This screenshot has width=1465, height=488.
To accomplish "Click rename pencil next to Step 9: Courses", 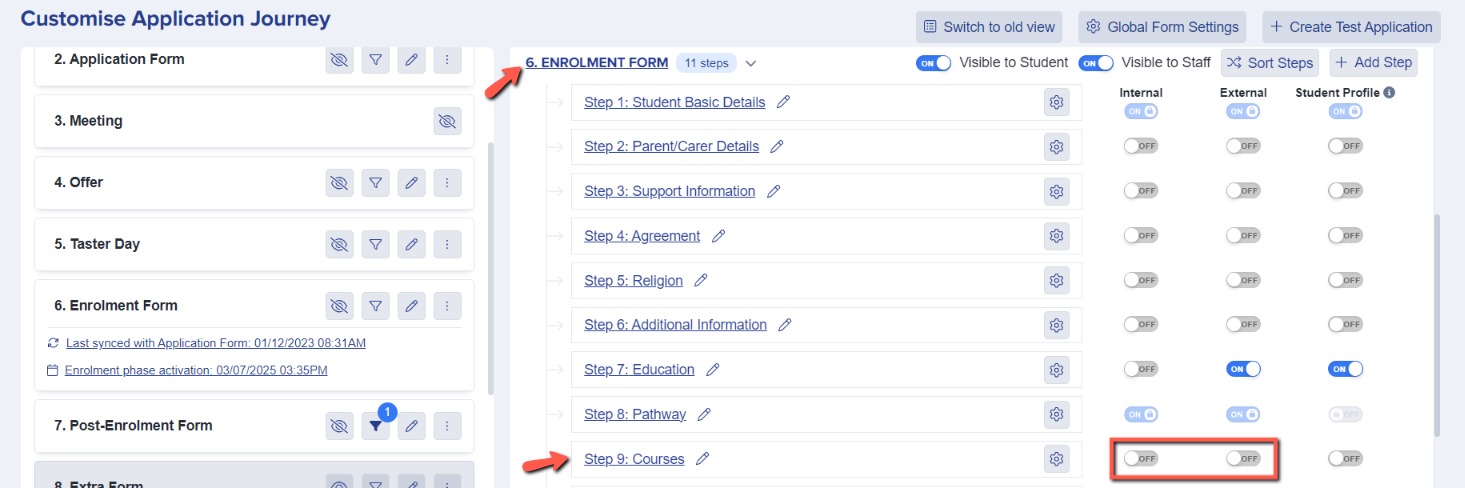I will [x=703, y=459].
